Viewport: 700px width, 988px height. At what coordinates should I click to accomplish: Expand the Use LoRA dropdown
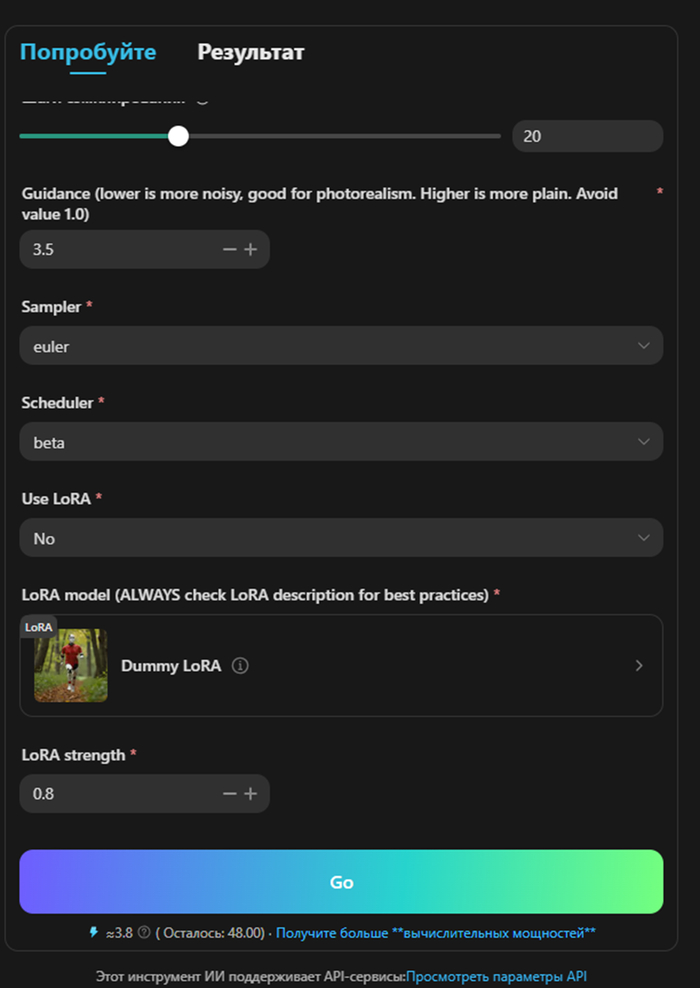coord(340,538)
